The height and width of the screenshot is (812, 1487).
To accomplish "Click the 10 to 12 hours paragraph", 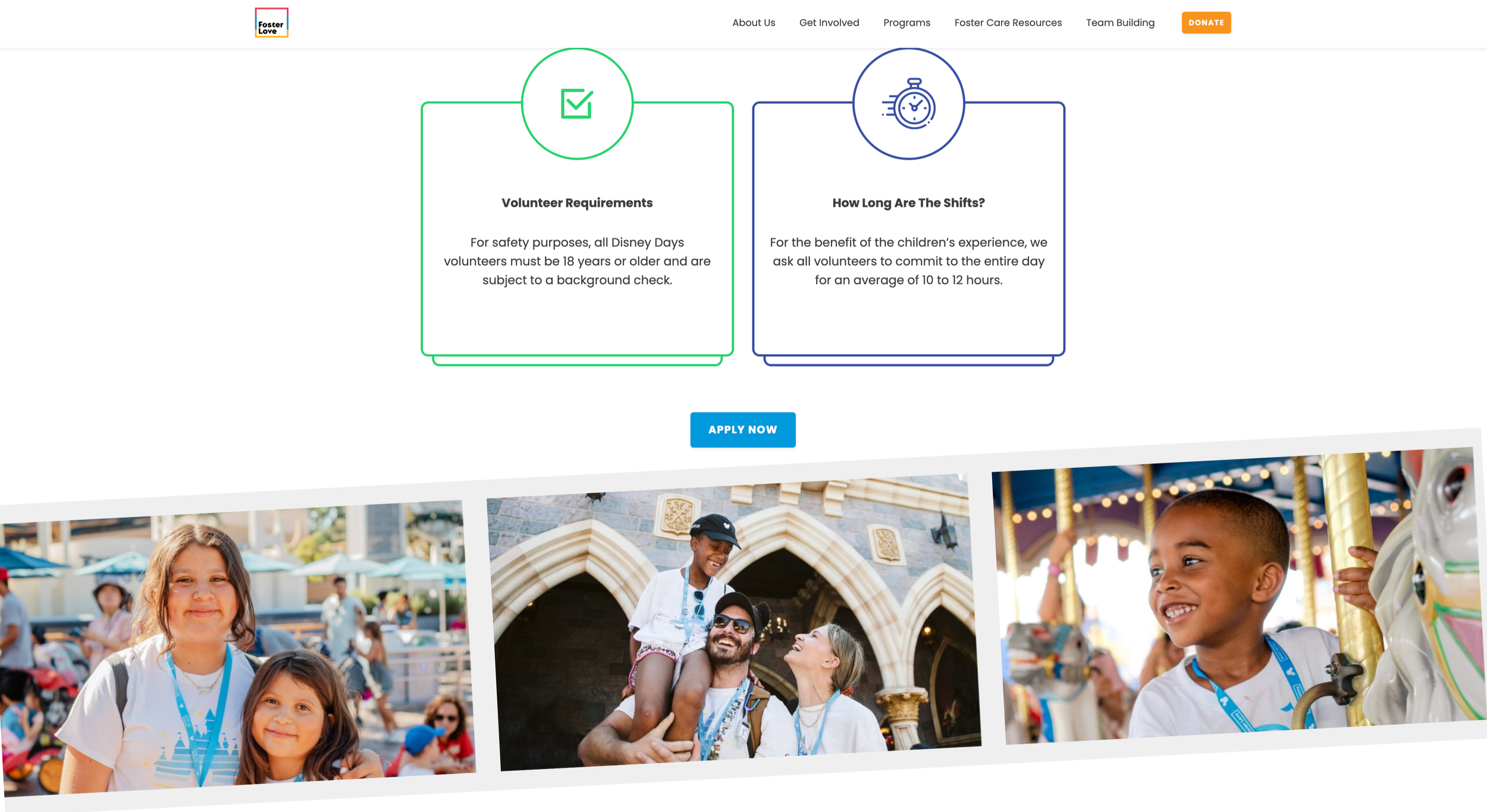I will [908, 262].
